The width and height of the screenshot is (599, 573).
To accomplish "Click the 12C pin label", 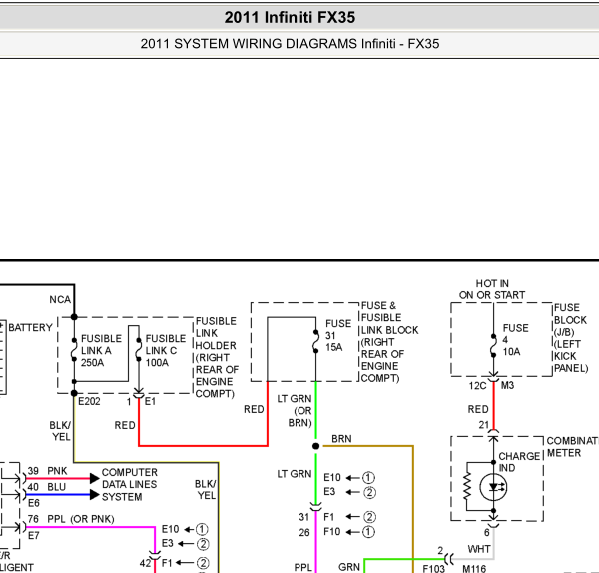I will click(477, 386).
